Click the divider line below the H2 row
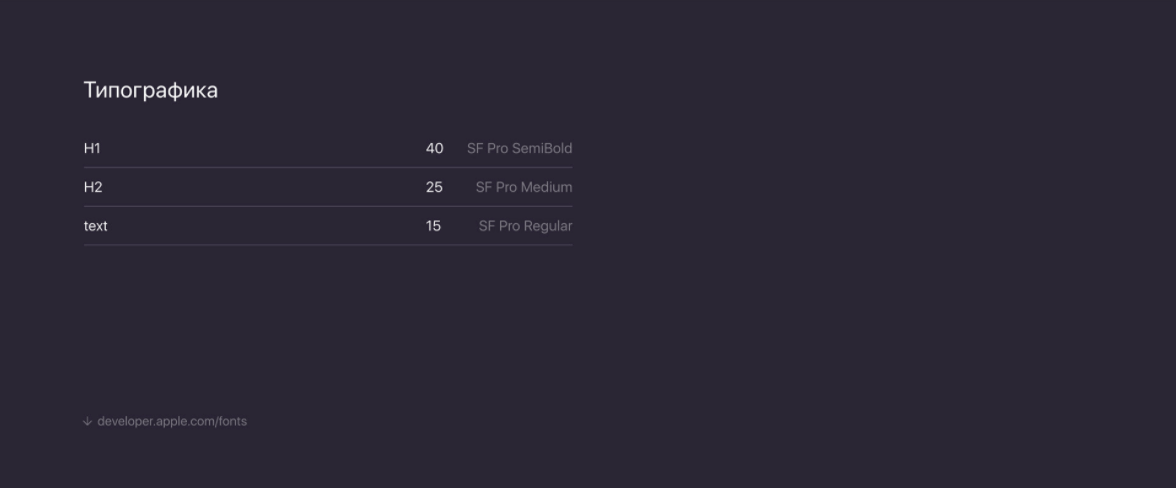 328,207
